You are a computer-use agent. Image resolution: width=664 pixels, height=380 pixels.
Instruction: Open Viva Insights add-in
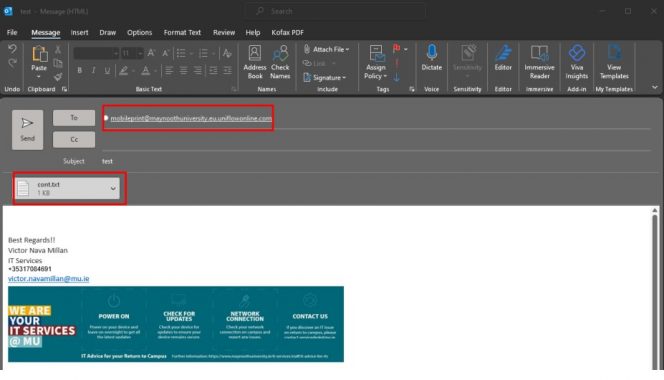click(577, 62)
